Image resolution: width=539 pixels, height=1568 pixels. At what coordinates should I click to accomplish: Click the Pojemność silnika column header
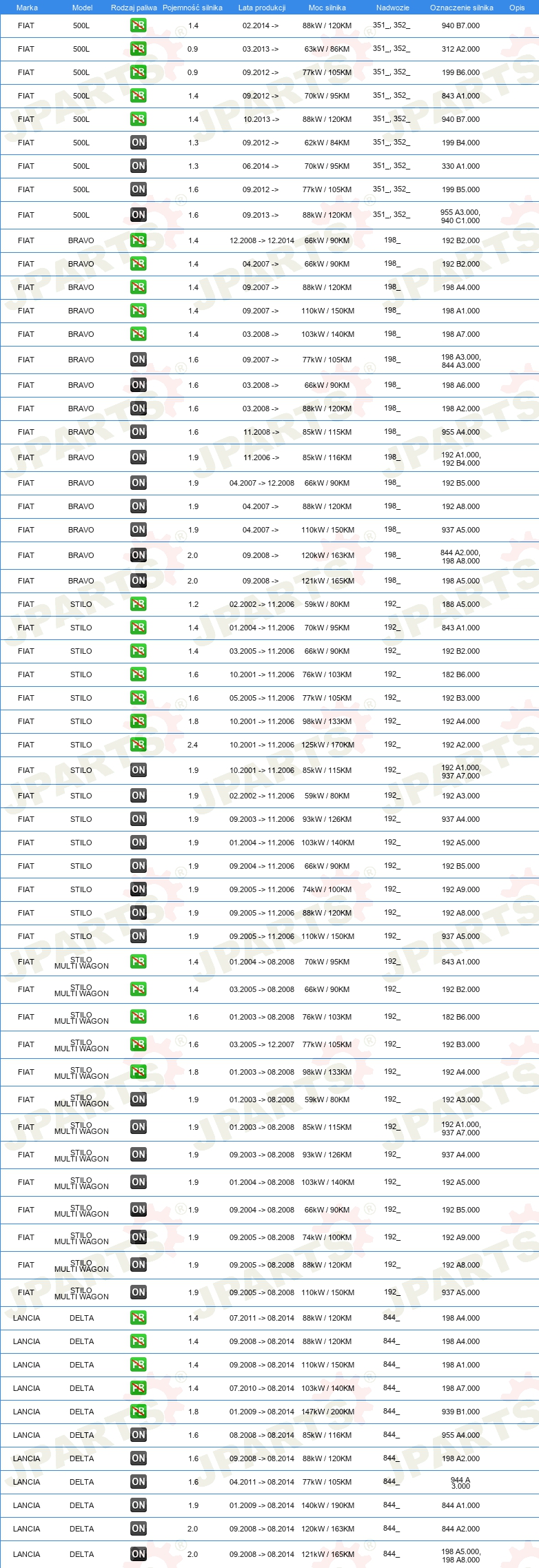pyautogui.click(x=192, y=8)
